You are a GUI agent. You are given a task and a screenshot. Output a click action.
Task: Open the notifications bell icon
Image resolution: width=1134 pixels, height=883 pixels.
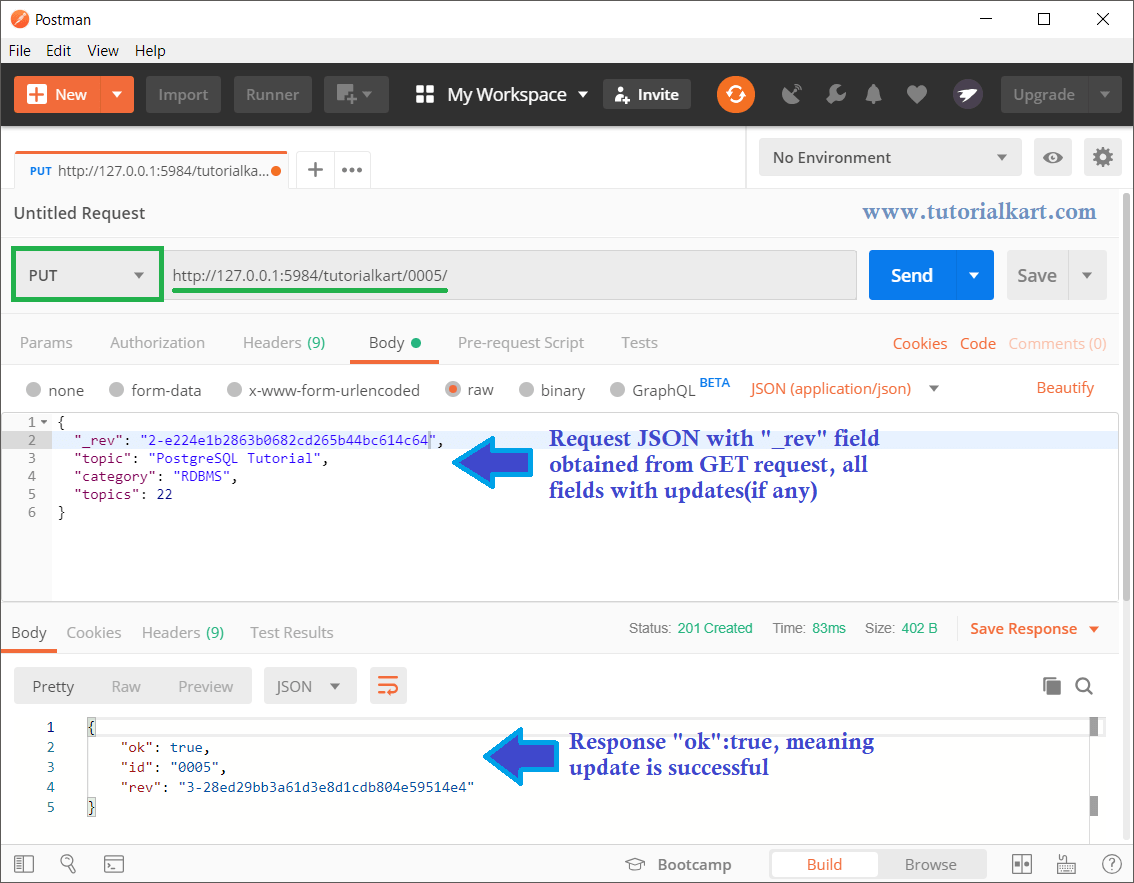874,93
